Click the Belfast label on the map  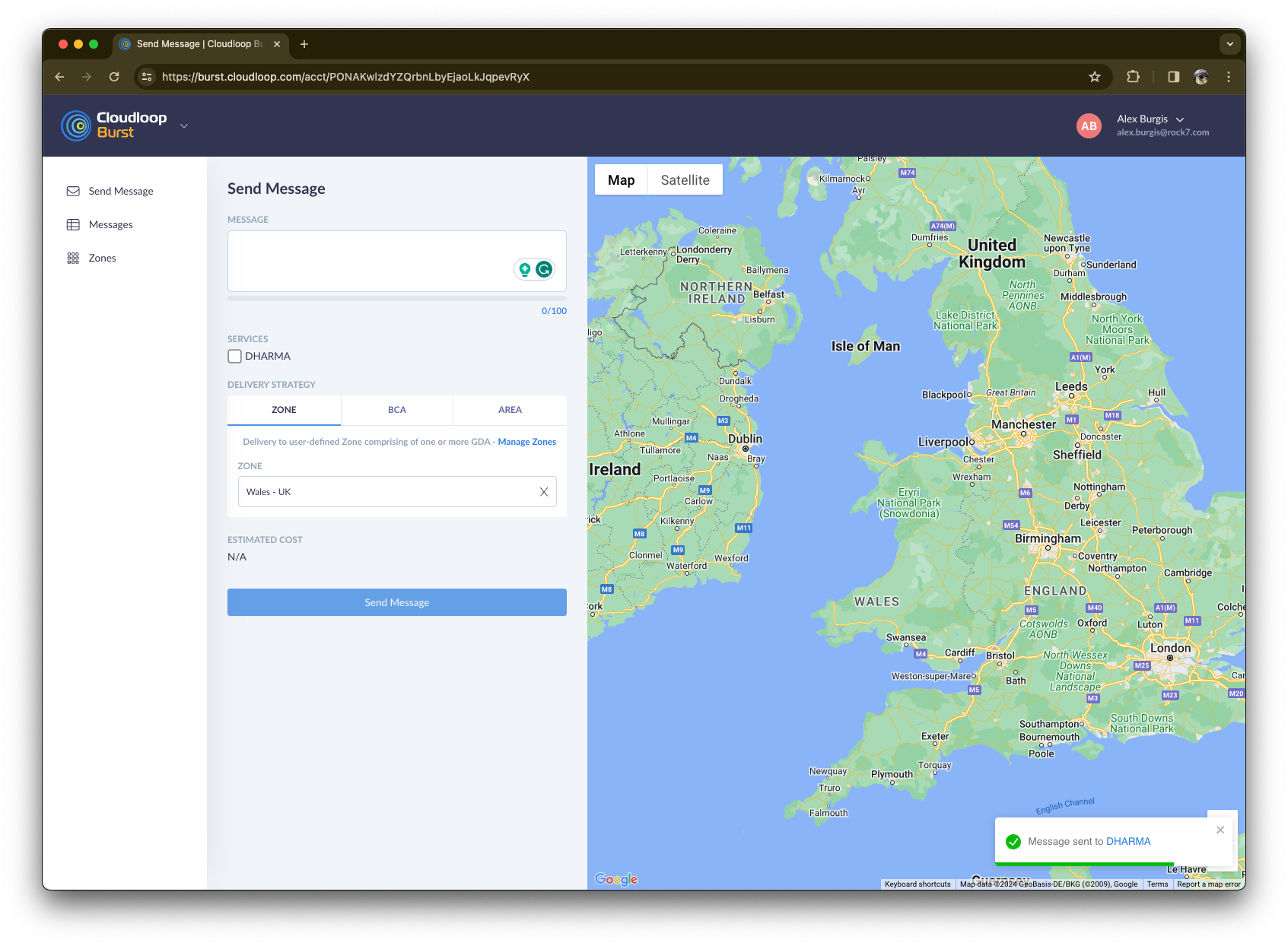click(768, 294)
